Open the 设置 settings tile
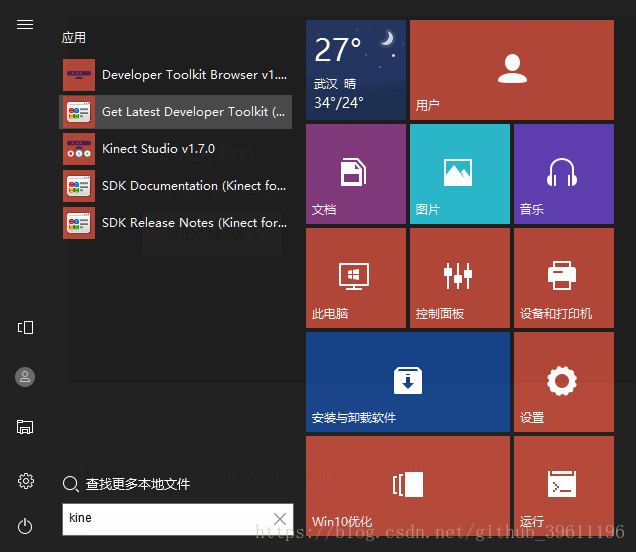The height and width of the screenshot is (552, 636). coord(564,382)
